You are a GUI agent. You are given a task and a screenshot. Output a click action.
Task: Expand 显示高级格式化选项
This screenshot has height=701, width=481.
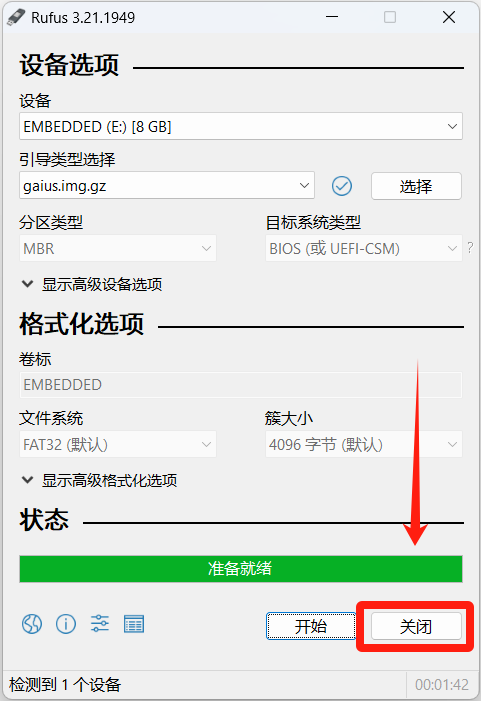point(99,481)
